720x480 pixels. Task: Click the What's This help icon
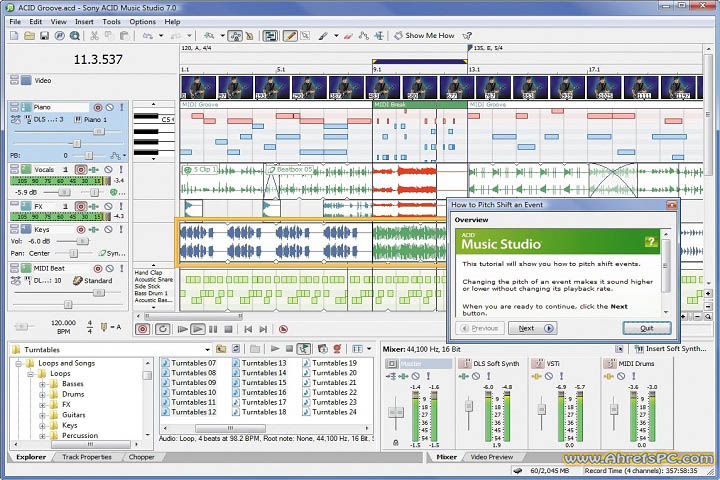pos(467,36)
